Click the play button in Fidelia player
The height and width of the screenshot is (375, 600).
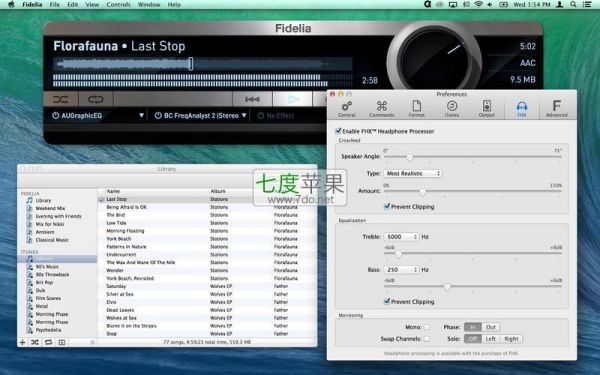[293, 99]
